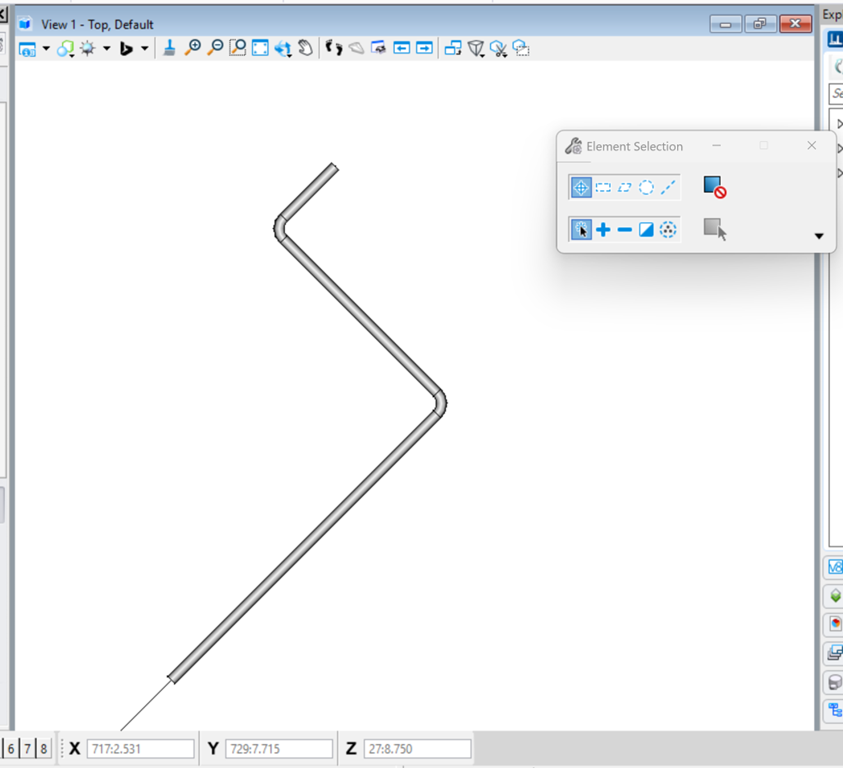This screenshot has width=843, height=768.
Task: Click the Update View brush icon
Action: pyautogui.click(x=169, y=48)
